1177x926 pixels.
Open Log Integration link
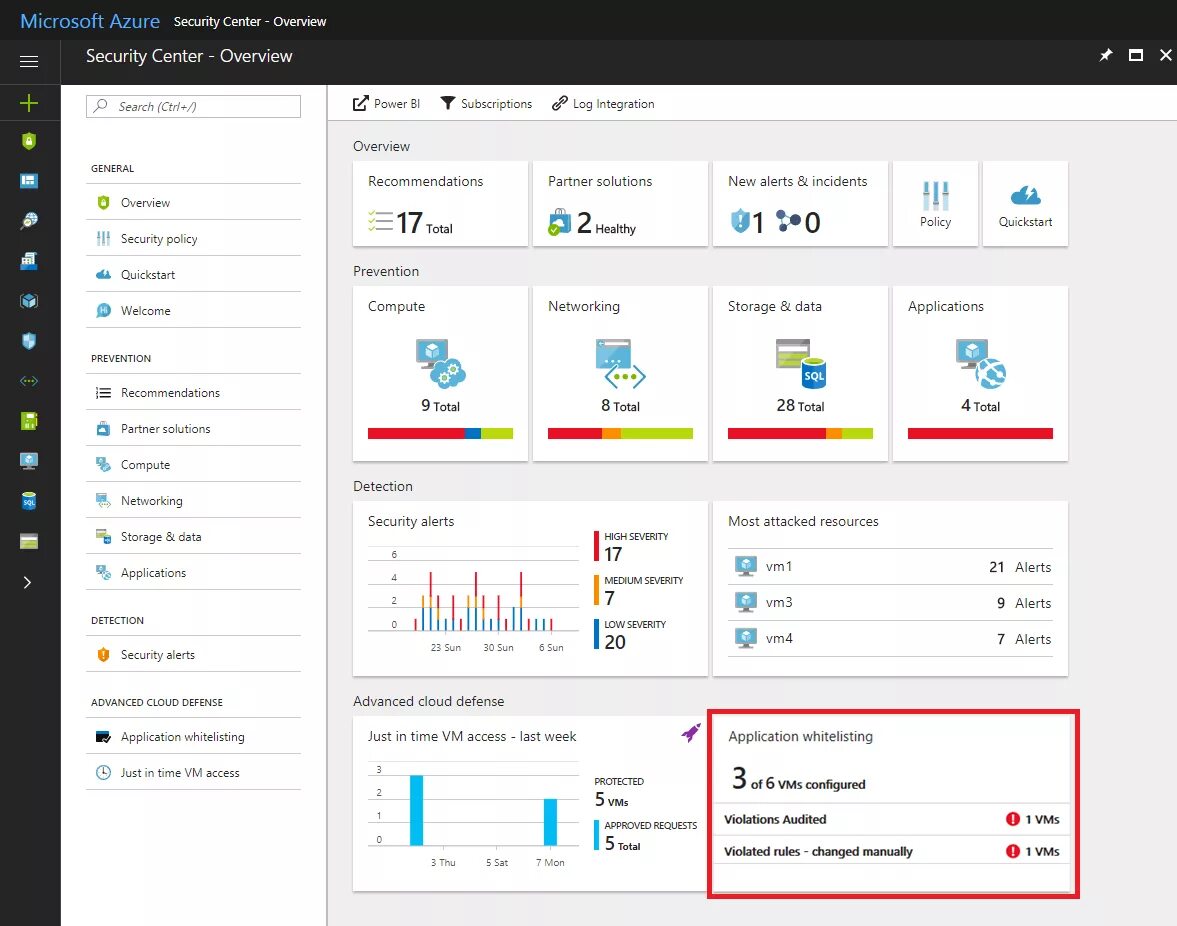click(x=604, y=104)
